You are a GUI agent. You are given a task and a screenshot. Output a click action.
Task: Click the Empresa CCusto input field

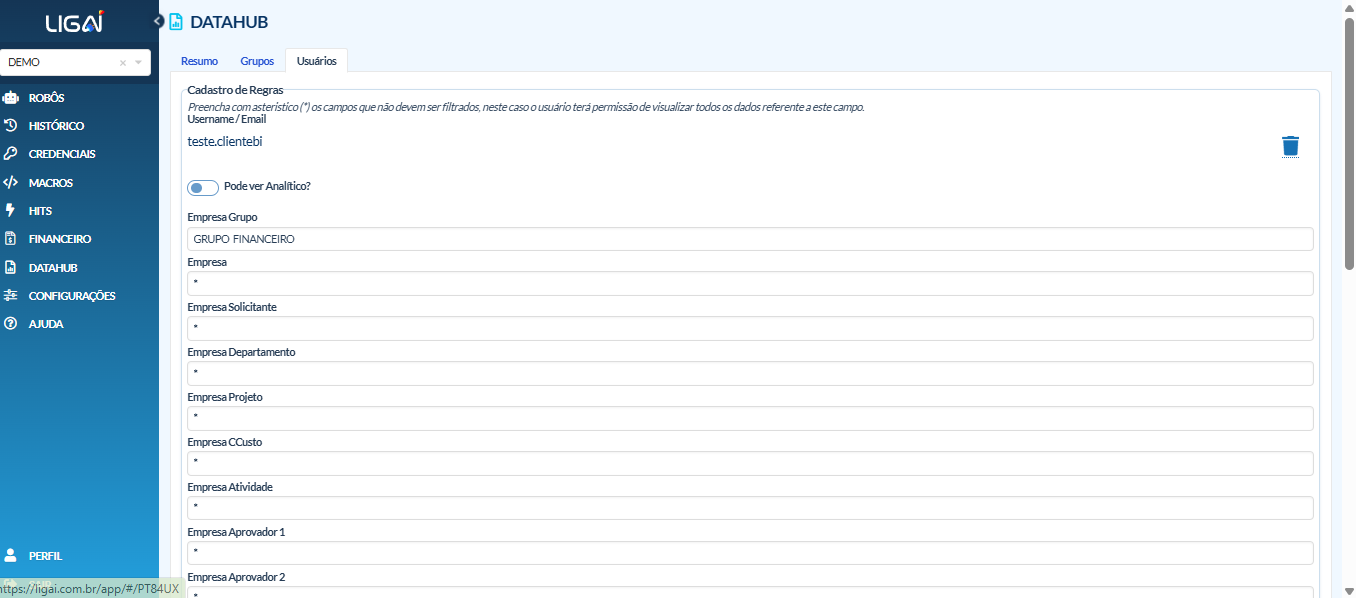(x=750, y=464)
